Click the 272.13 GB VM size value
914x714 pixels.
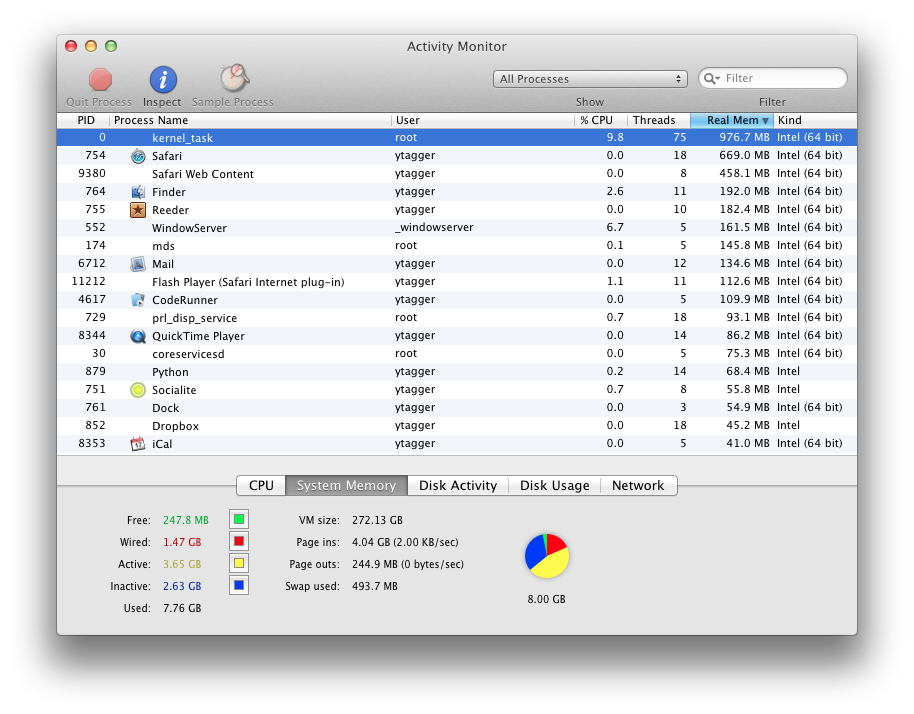coord(377,520)
